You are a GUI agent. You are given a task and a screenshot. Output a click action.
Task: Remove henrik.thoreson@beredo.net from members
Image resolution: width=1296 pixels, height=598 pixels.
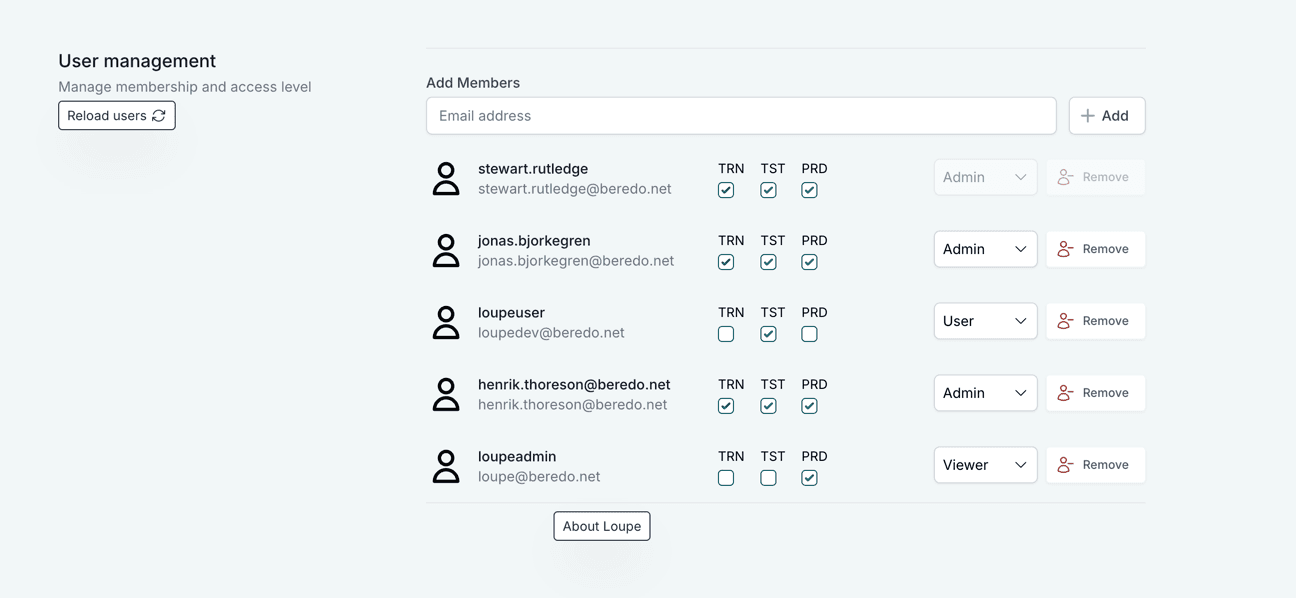click(1095, 393)
